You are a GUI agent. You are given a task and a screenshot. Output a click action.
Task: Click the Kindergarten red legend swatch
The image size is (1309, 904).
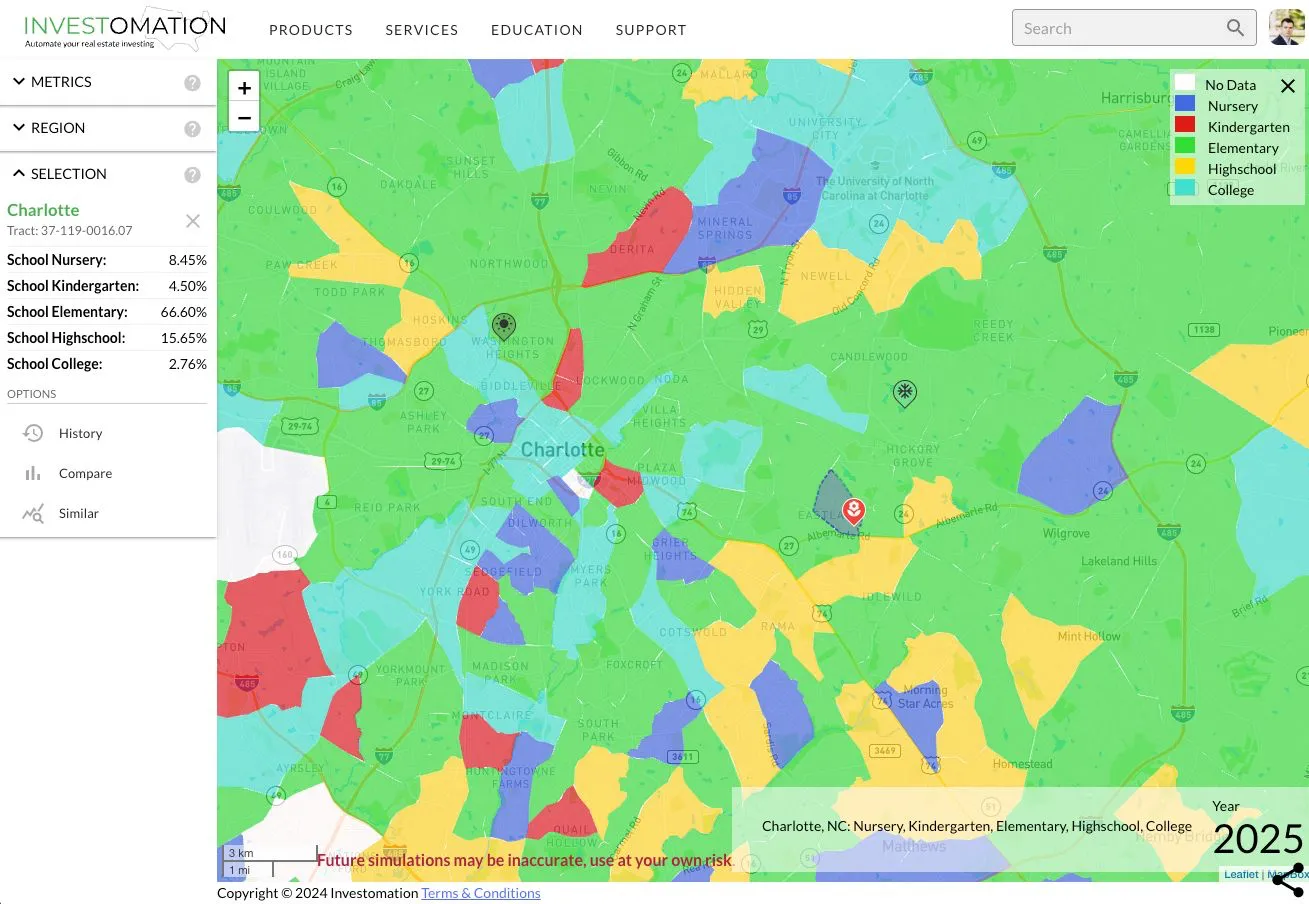coord(1185,125)
